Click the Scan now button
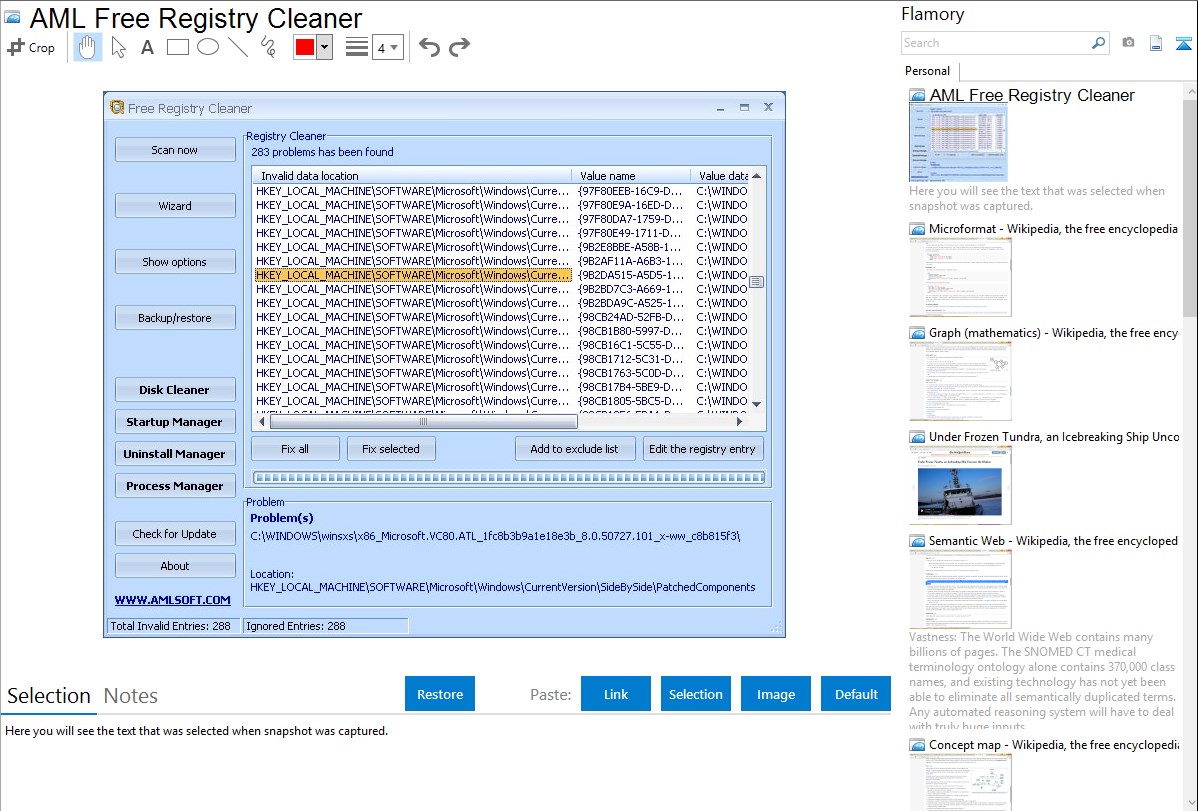Screen dimensions: 1198x811 click(175, 150)
